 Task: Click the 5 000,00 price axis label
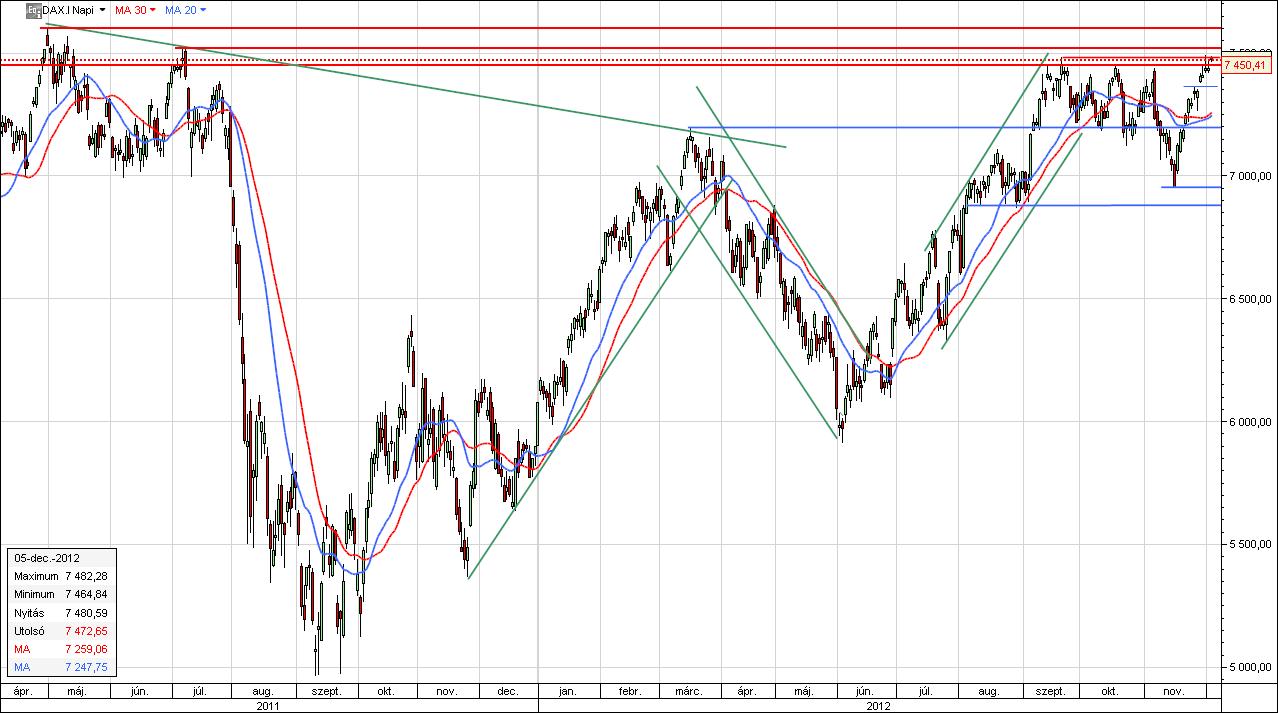1251,667
